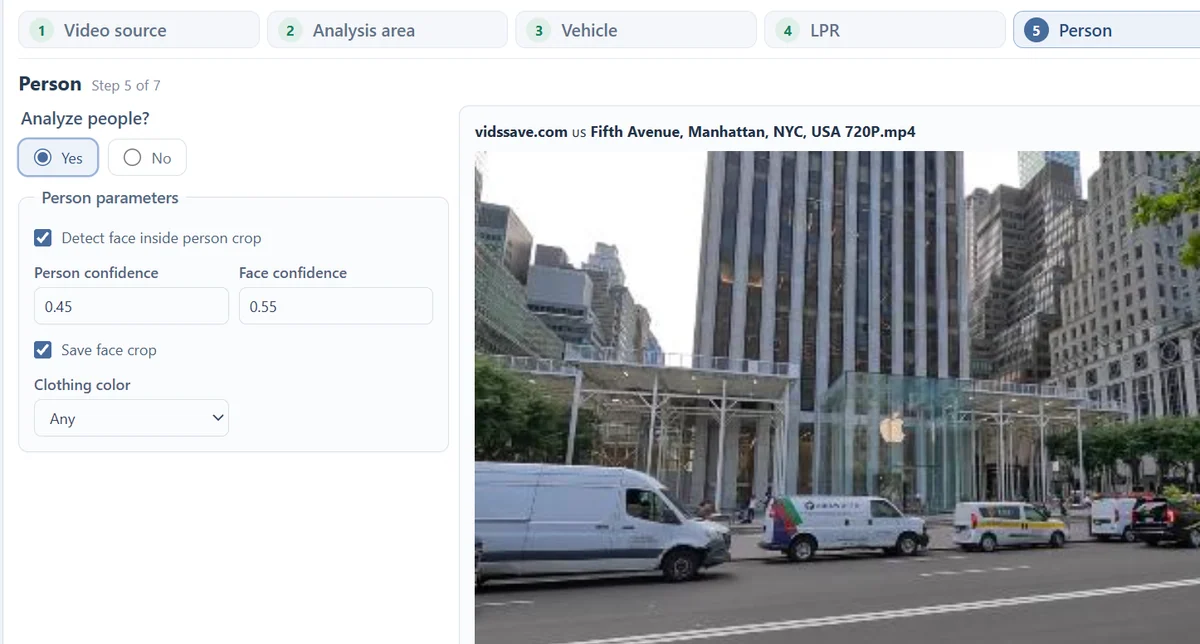Click the 'Clothing color' label
1200x644 pixels.
coord(82,385)
